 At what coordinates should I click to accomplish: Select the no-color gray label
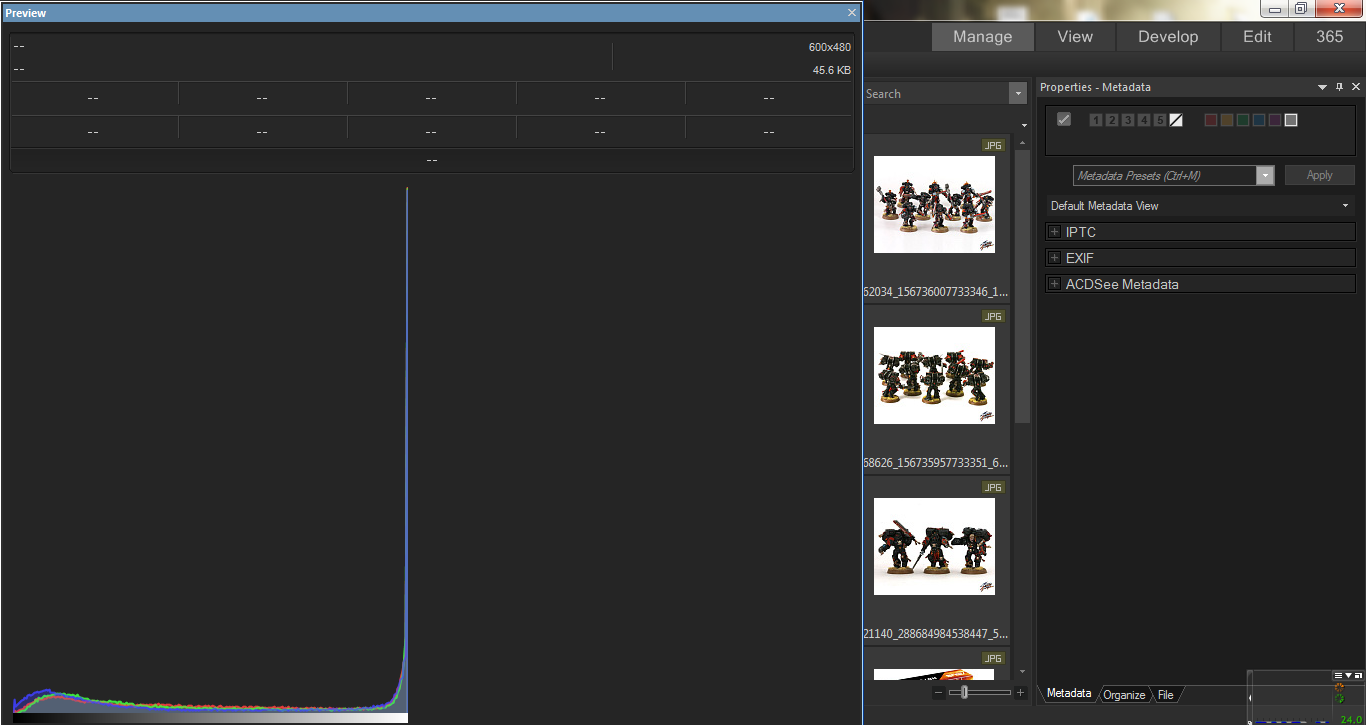click(x=1291, y=120)
